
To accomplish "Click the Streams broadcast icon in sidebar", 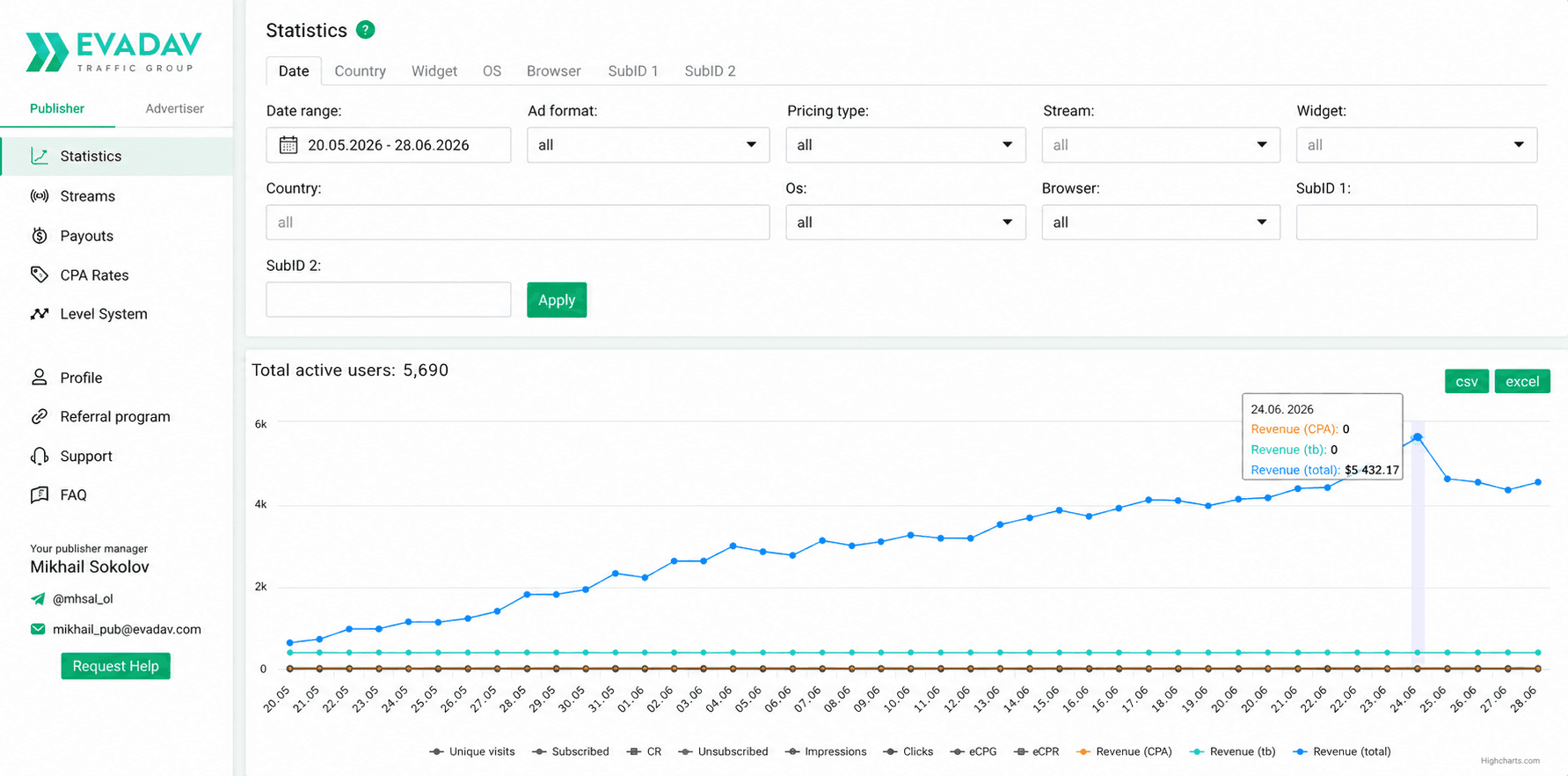I will click(40, 196).
